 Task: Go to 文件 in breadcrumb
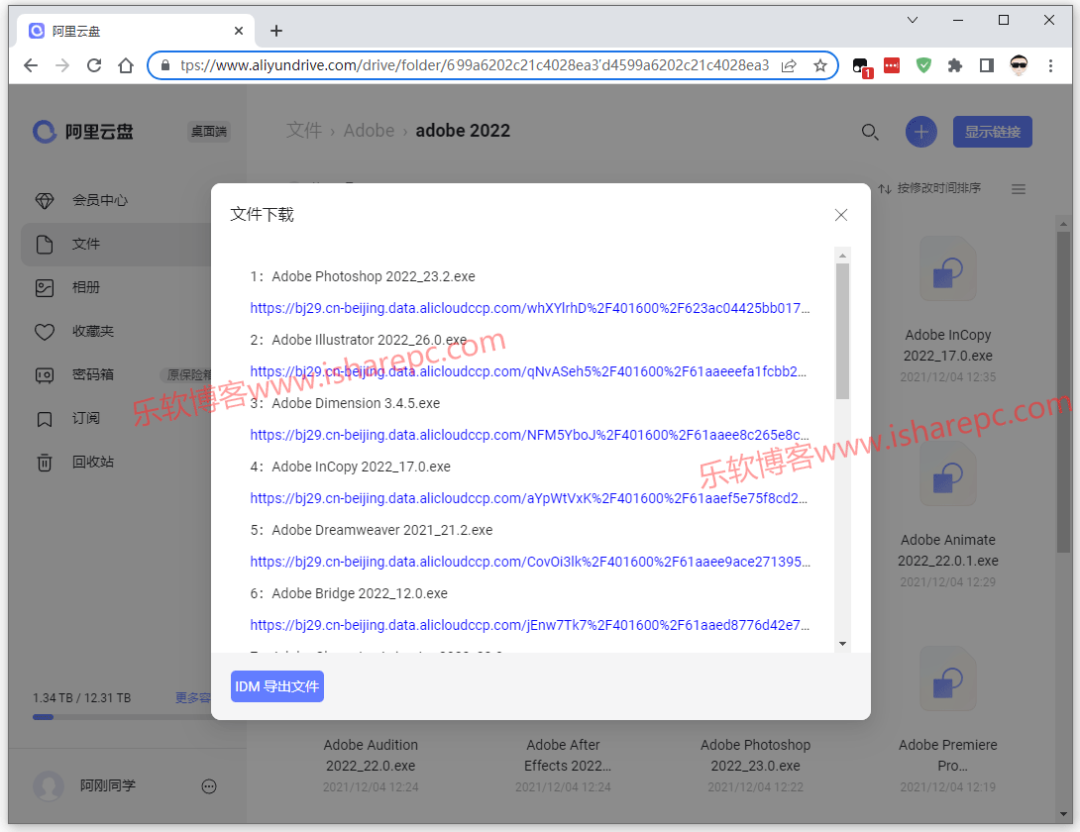[x=304, y=130]
